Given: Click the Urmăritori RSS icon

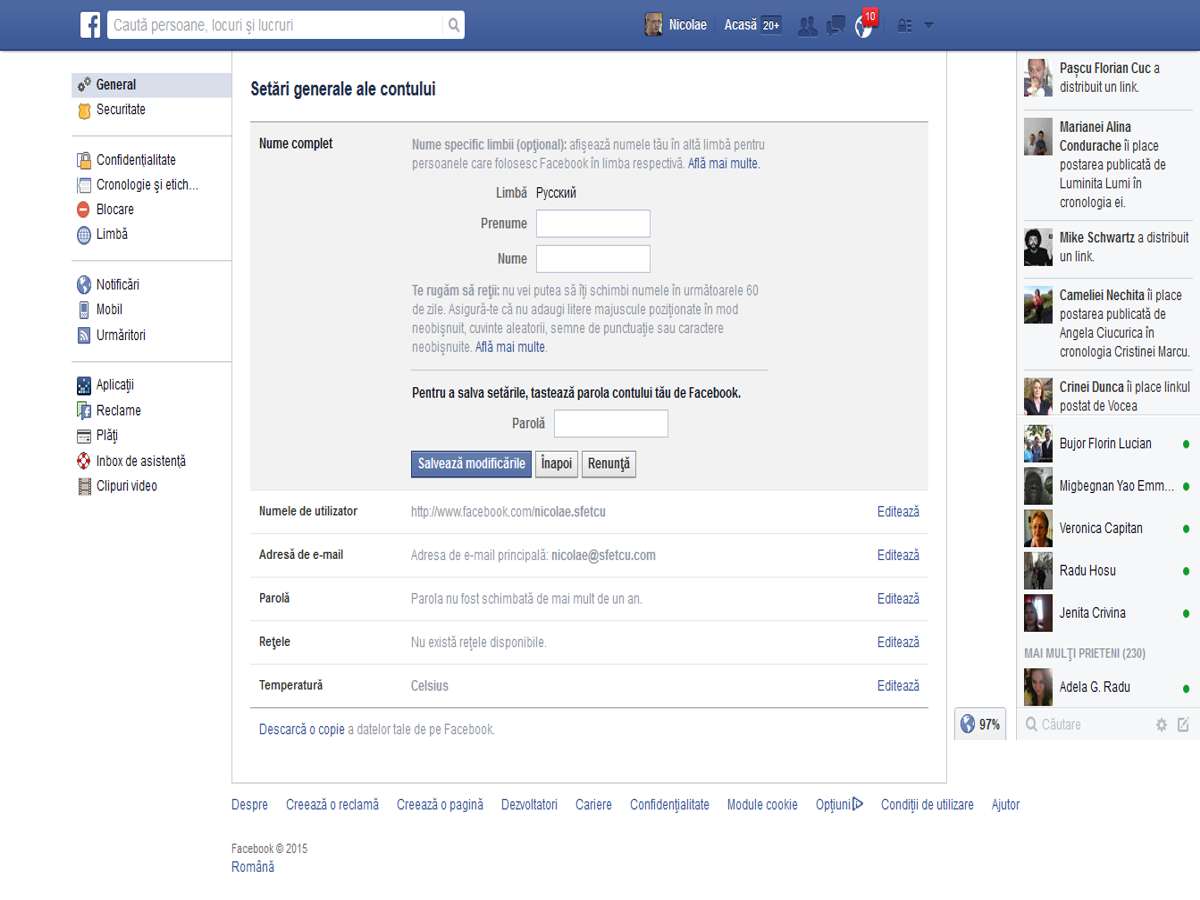Looking at the screenshot, I should click(84, 336).
